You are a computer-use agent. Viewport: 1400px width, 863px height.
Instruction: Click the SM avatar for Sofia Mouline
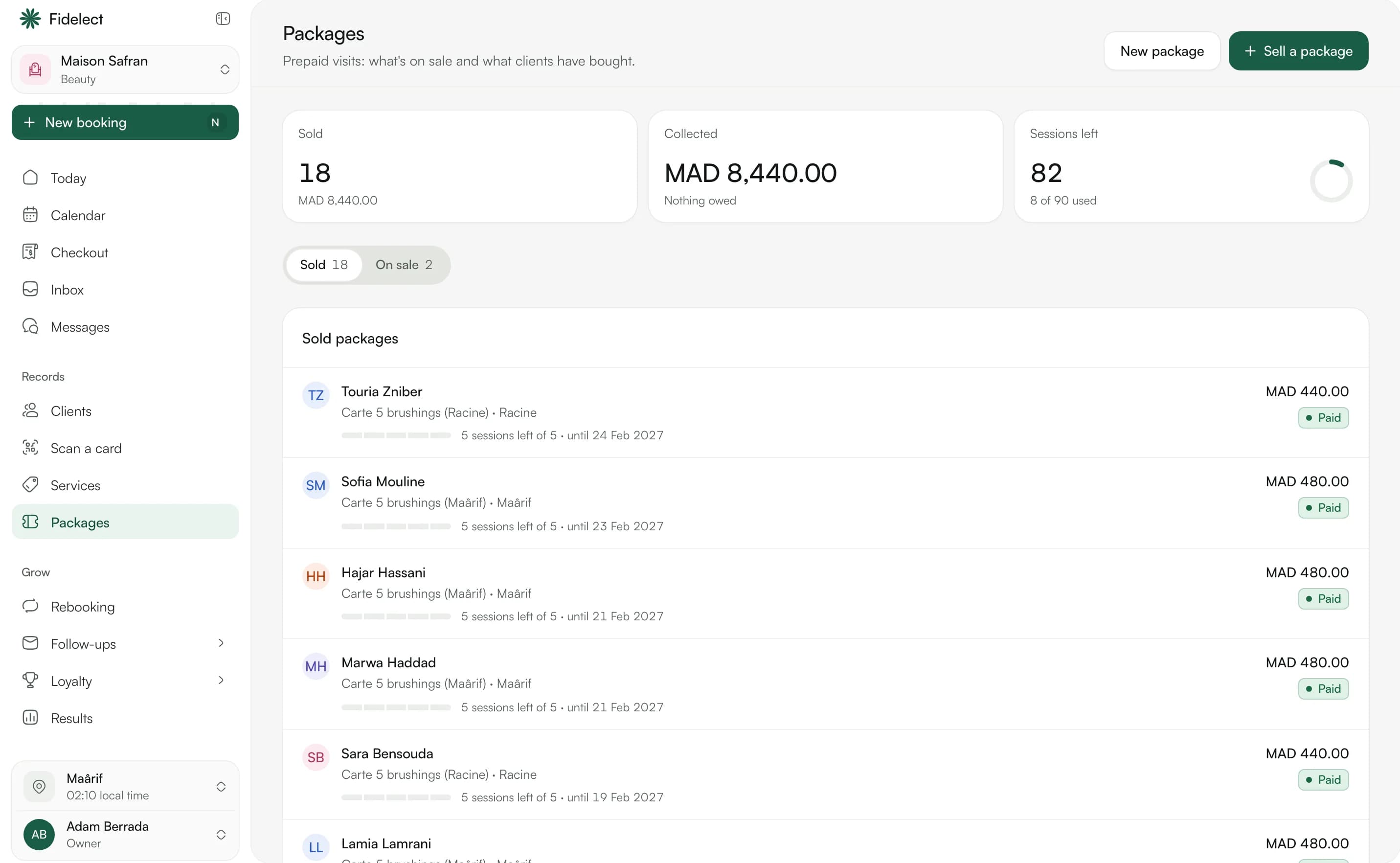pos(316,486)
